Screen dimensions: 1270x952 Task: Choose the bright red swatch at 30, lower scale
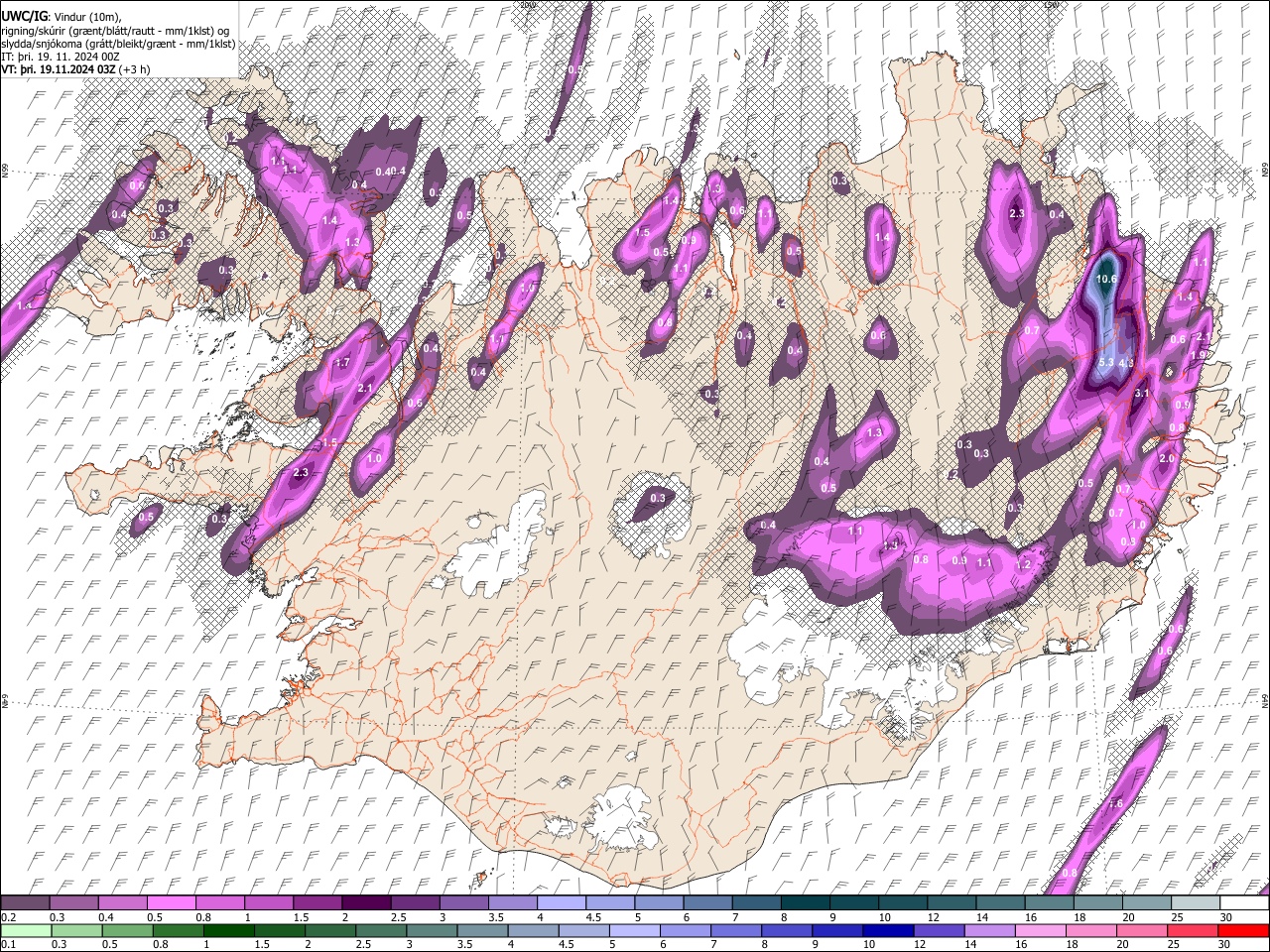(1244, 930)
